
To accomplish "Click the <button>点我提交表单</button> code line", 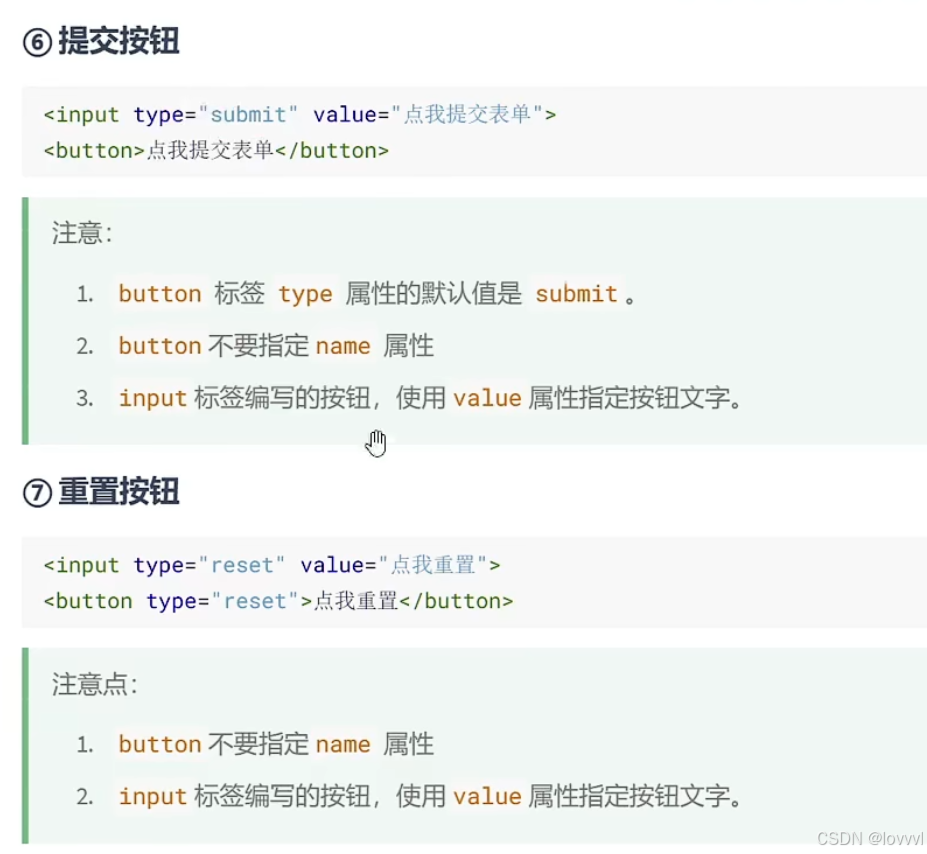I will 216,151.
